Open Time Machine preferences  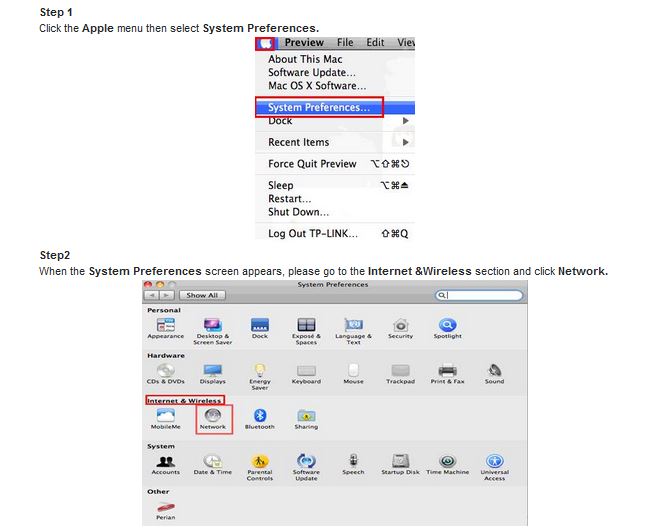pyautogui.click(x=447, y=461)
